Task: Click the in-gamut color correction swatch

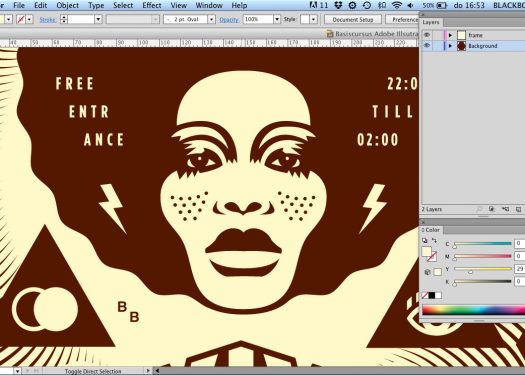Action: click(x=437, y=272)
